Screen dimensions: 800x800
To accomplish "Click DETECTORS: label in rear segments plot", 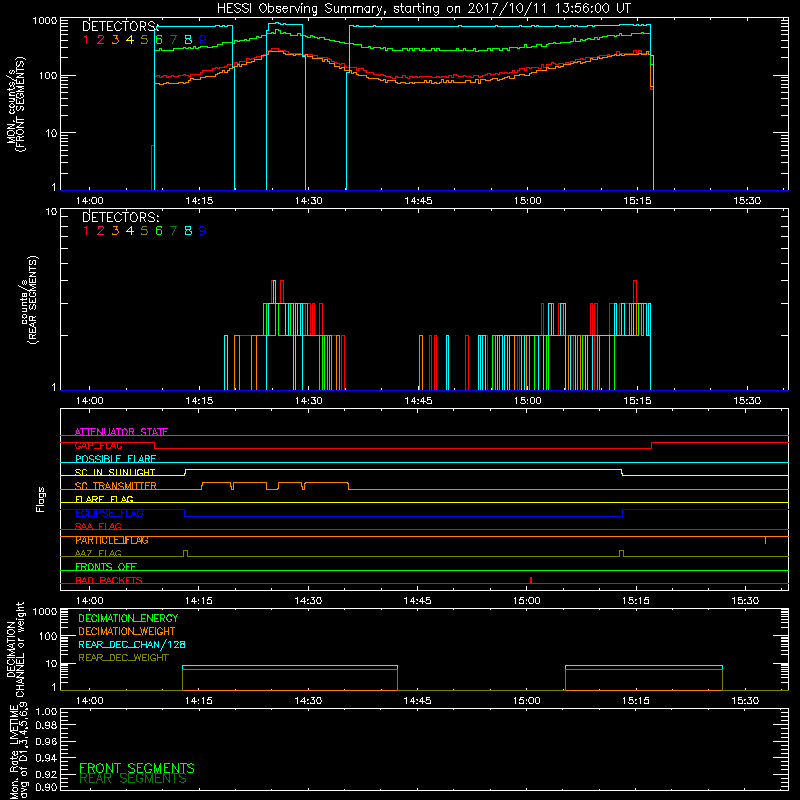I will pyautogui.click(x=121, y=218).
